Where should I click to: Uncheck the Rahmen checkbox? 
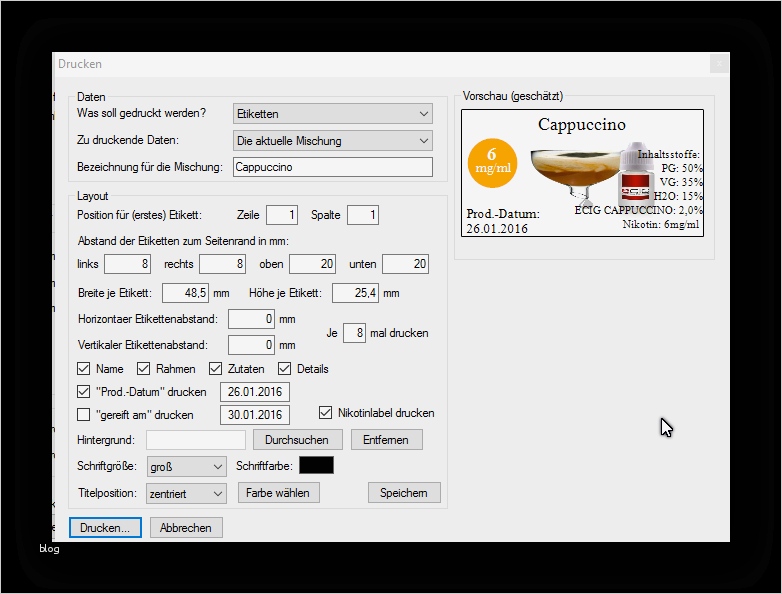coord(144,369)
